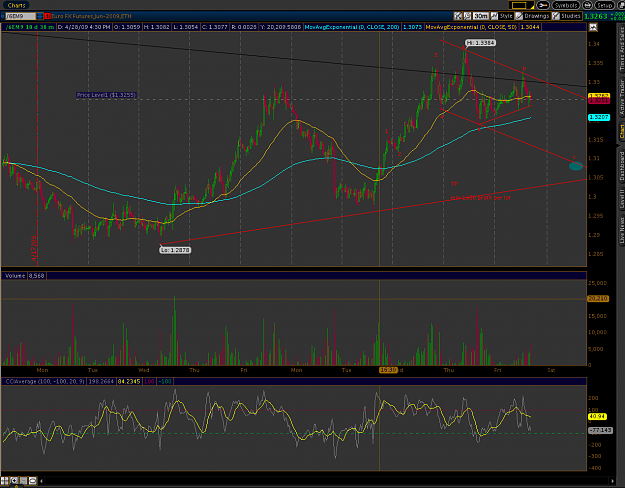Click the yellow 40.94 CCI axis marker

point(597,416)
